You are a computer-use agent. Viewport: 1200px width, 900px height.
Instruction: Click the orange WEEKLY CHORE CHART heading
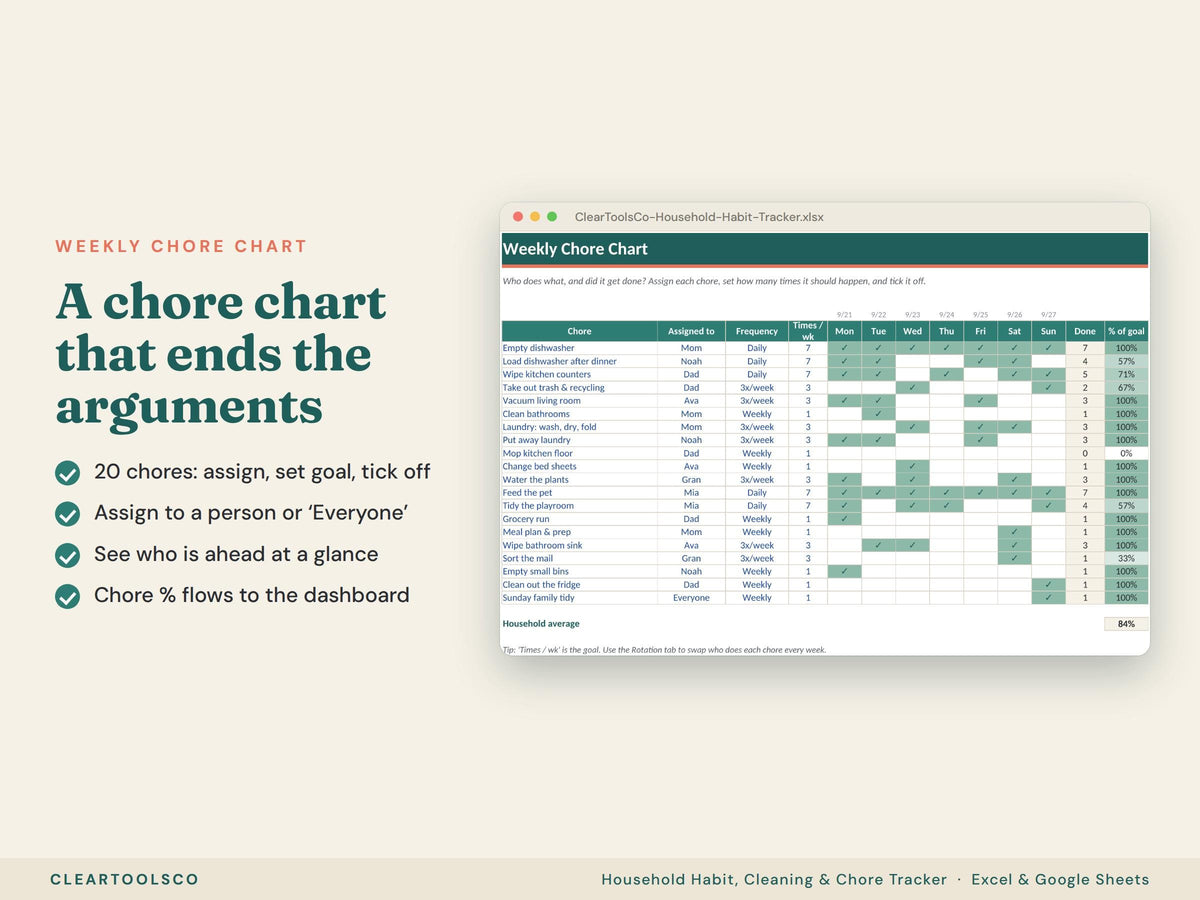pyautogui.click(x=181, y=246)
